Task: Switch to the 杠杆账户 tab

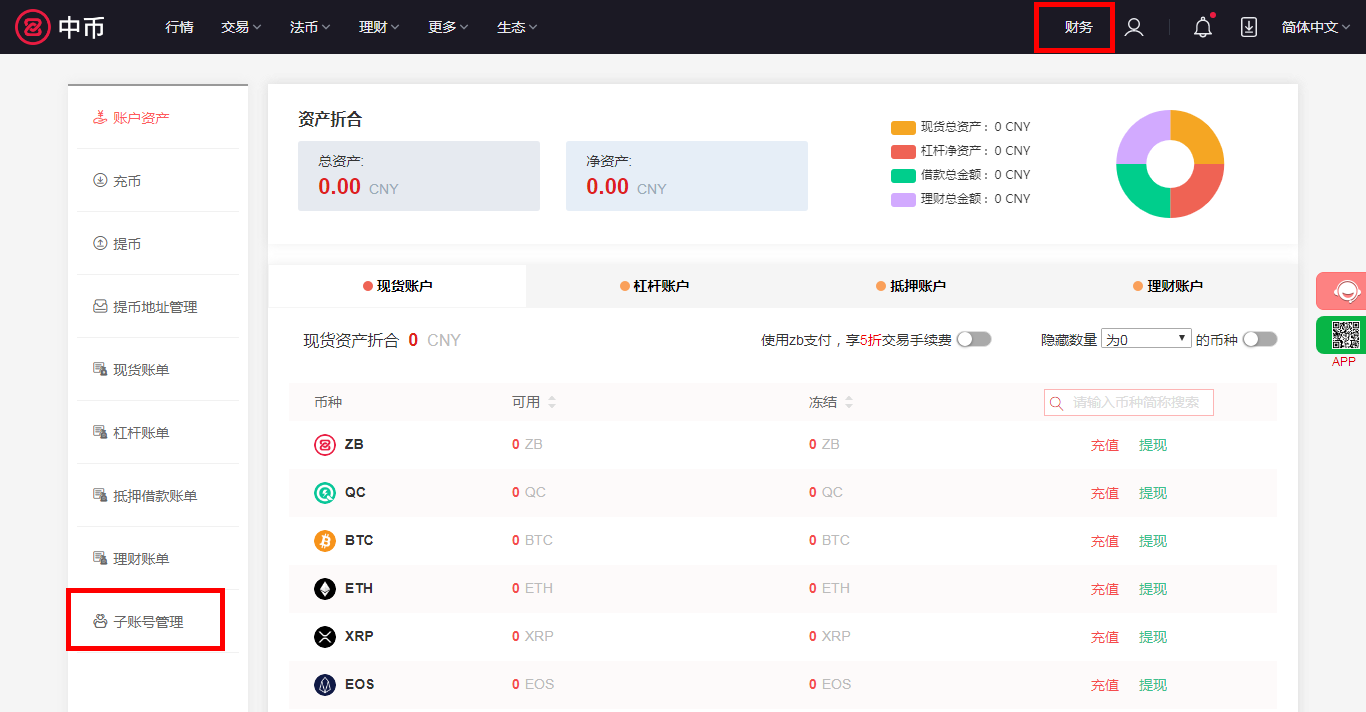Action: pos(654,286)
